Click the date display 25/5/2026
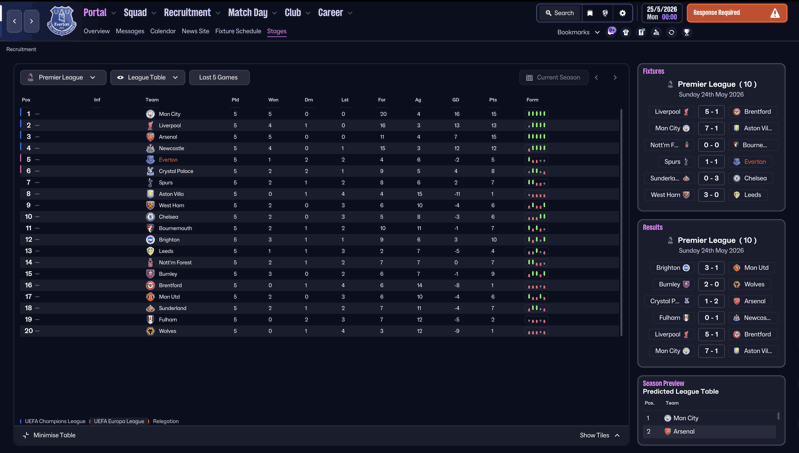This screenshot has width=799, height=453. pos(662,9)
